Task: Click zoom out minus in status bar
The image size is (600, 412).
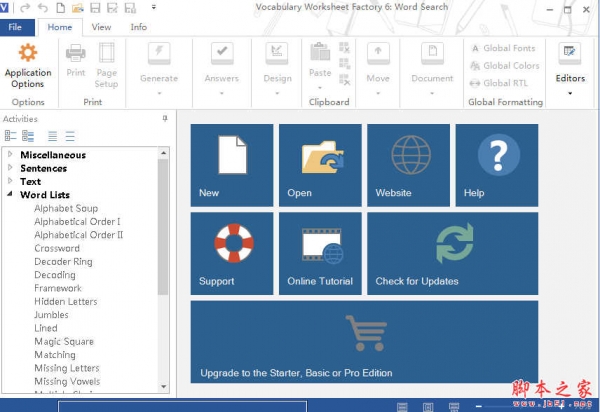Action: coord(478,406)
